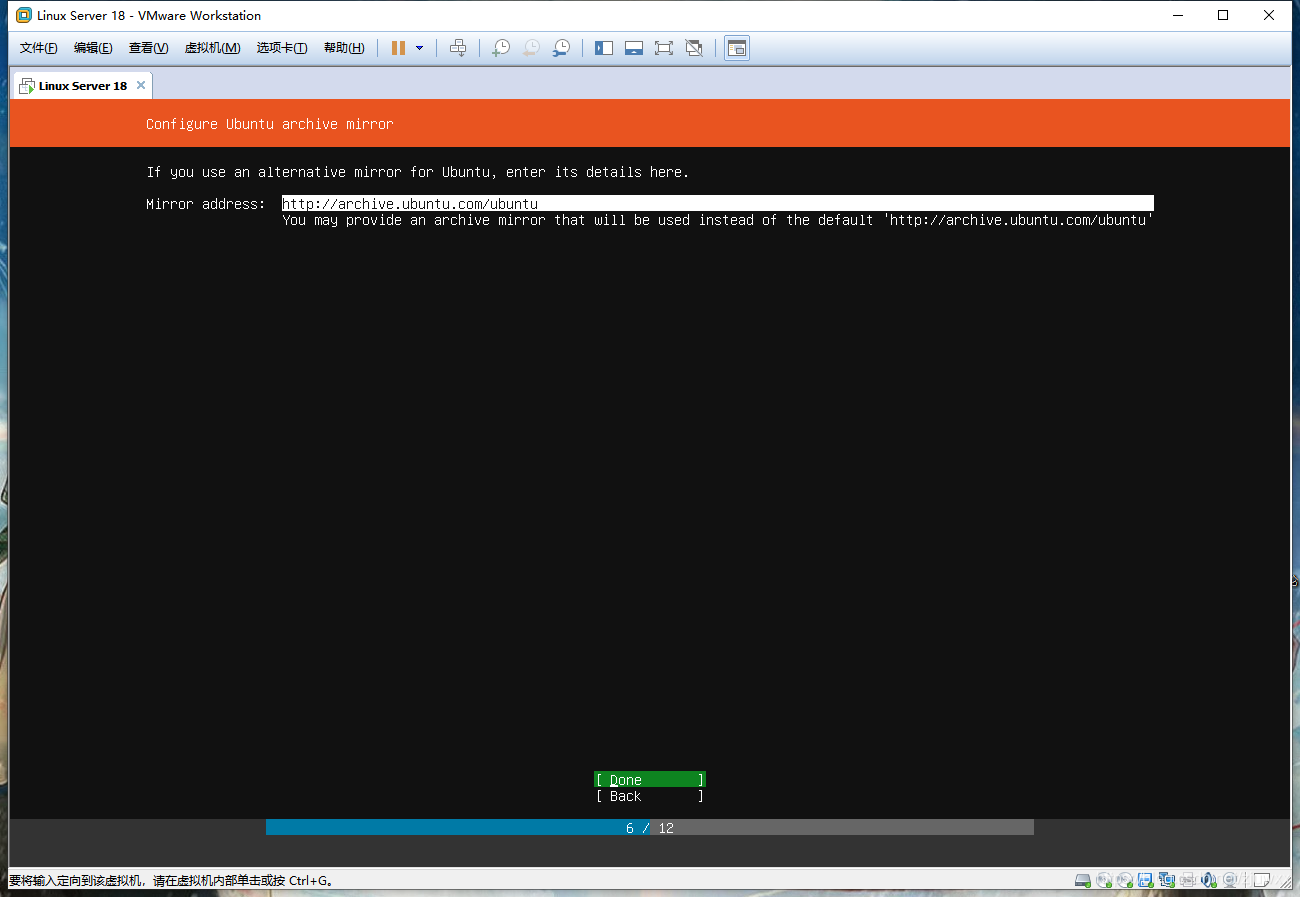This screenshot has height=897, width=1300.
Task: Open the 文件(F) menu
Action: tap(39, 48)
